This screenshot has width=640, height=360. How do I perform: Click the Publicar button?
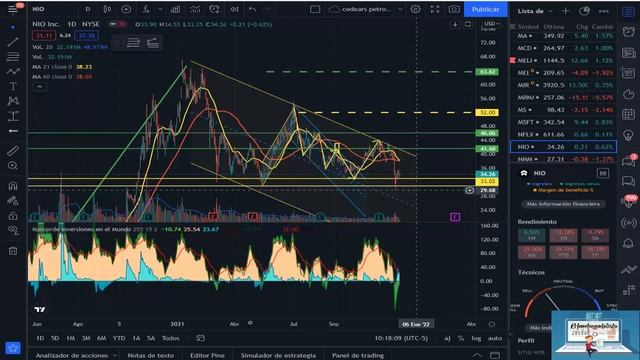click(485, 9)
